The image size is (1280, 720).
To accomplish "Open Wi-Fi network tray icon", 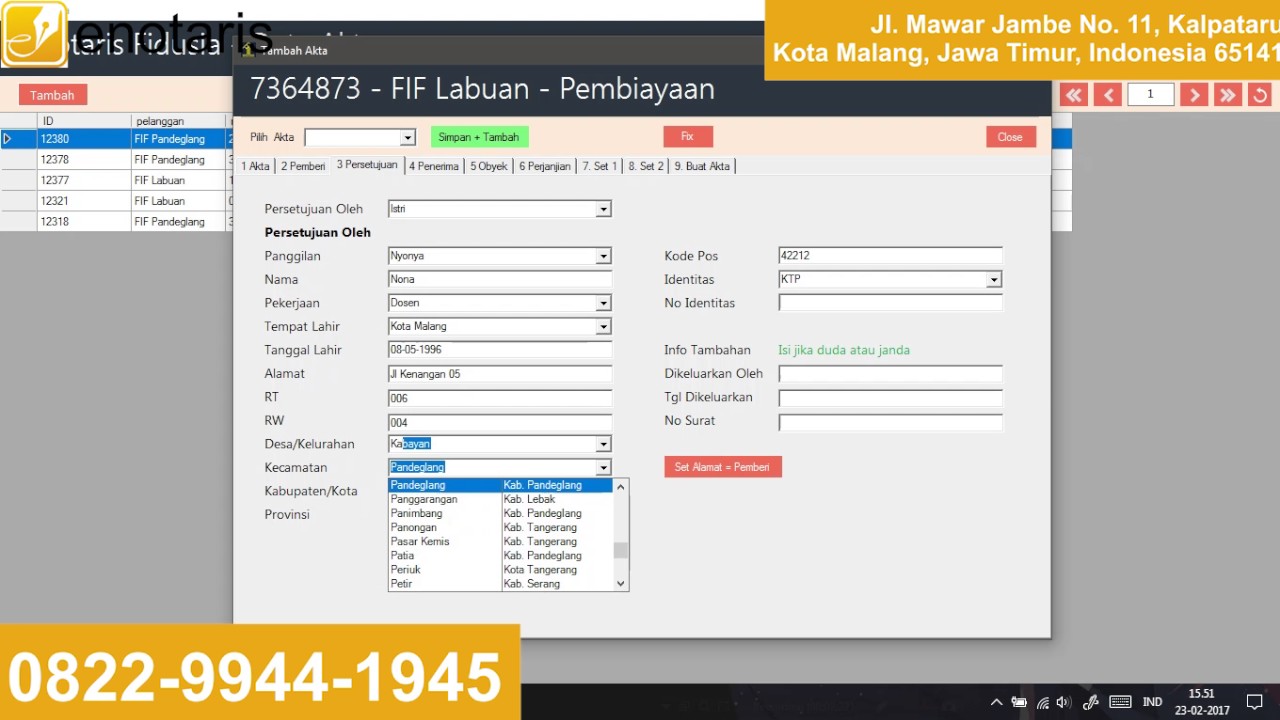I will point(1042,702).
